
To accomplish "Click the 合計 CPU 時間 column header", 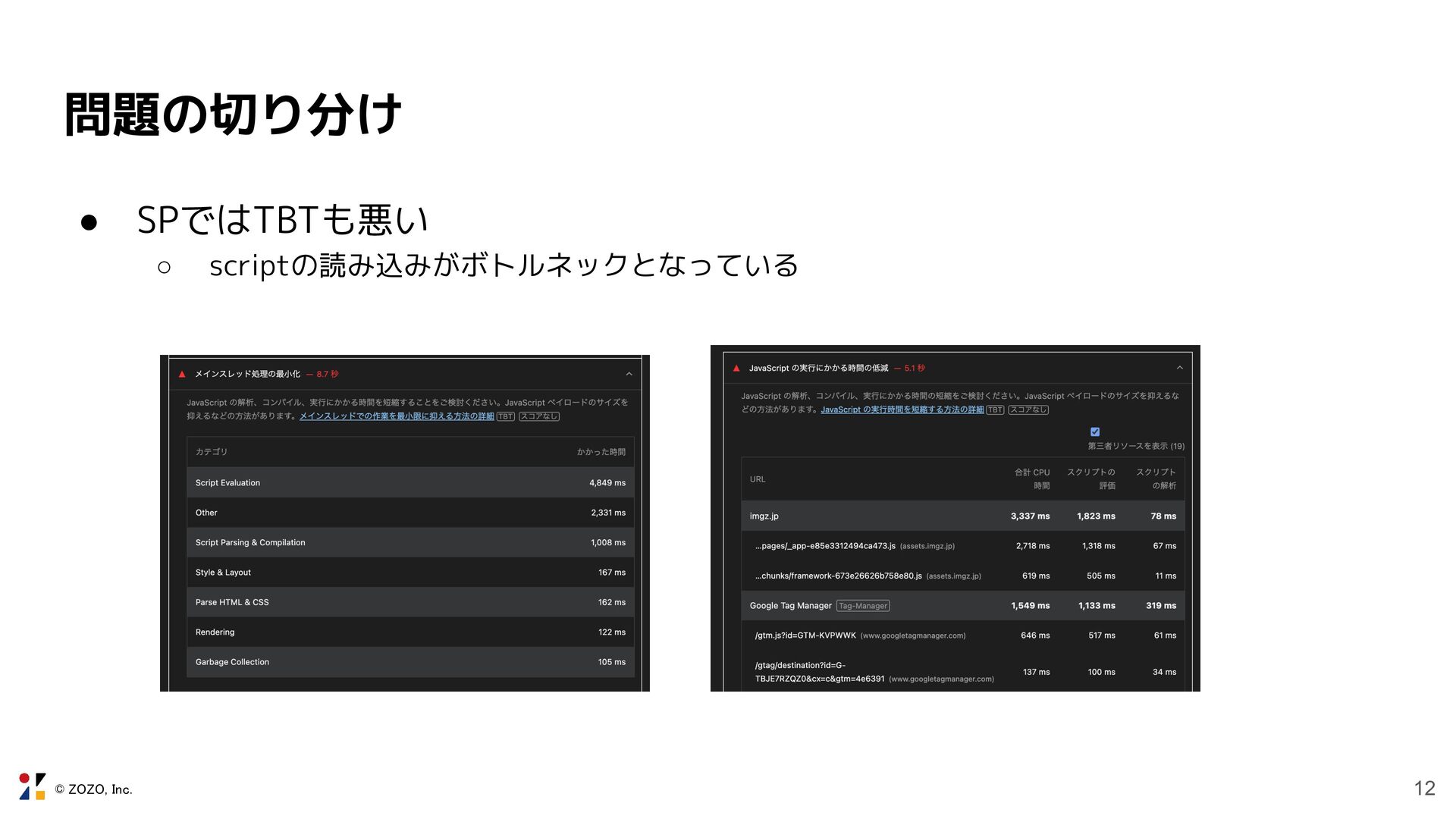I will click(1032, 479).
